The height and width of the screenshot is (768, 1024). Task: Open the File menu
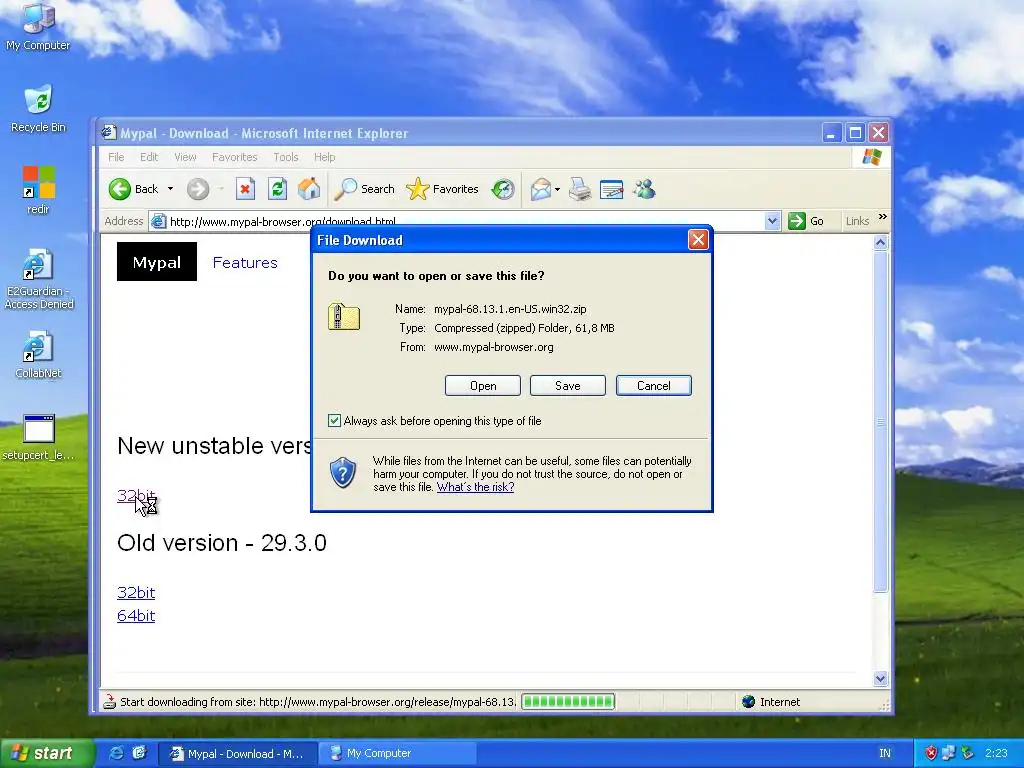[x=116, y=157]
